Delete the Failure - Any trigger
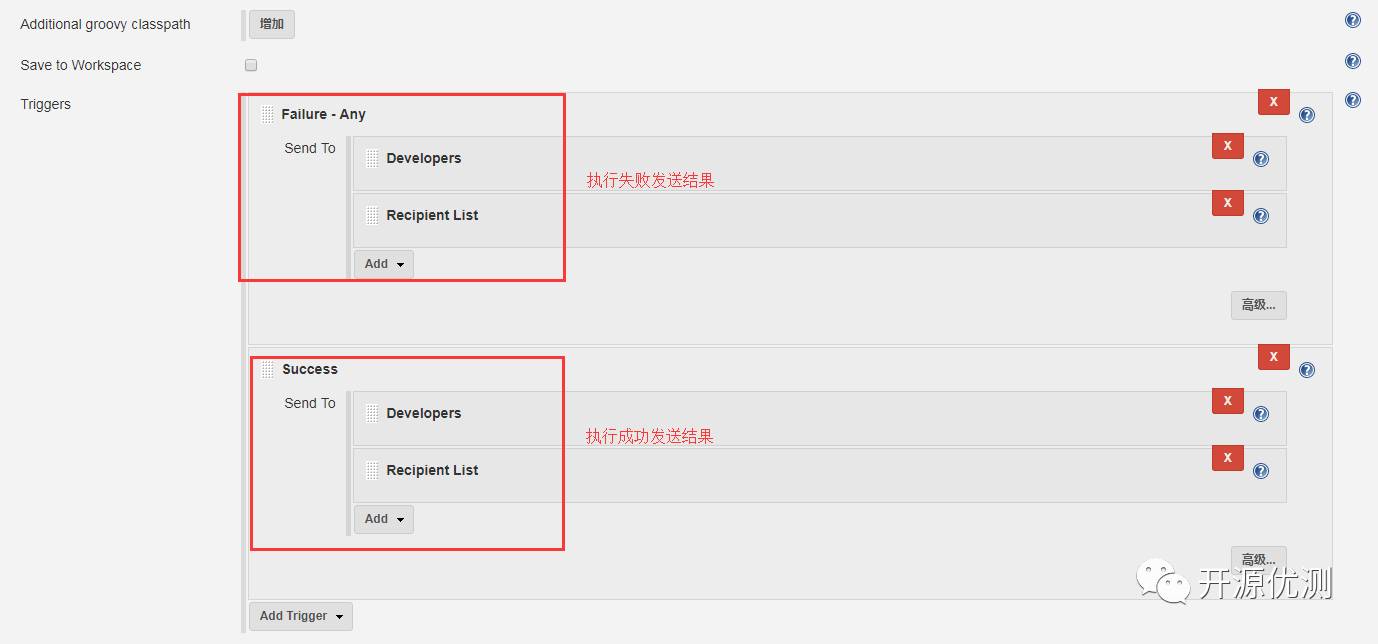Image resolution: width=1378 pixels, height=644 pixels. (x=1274, y=102)
